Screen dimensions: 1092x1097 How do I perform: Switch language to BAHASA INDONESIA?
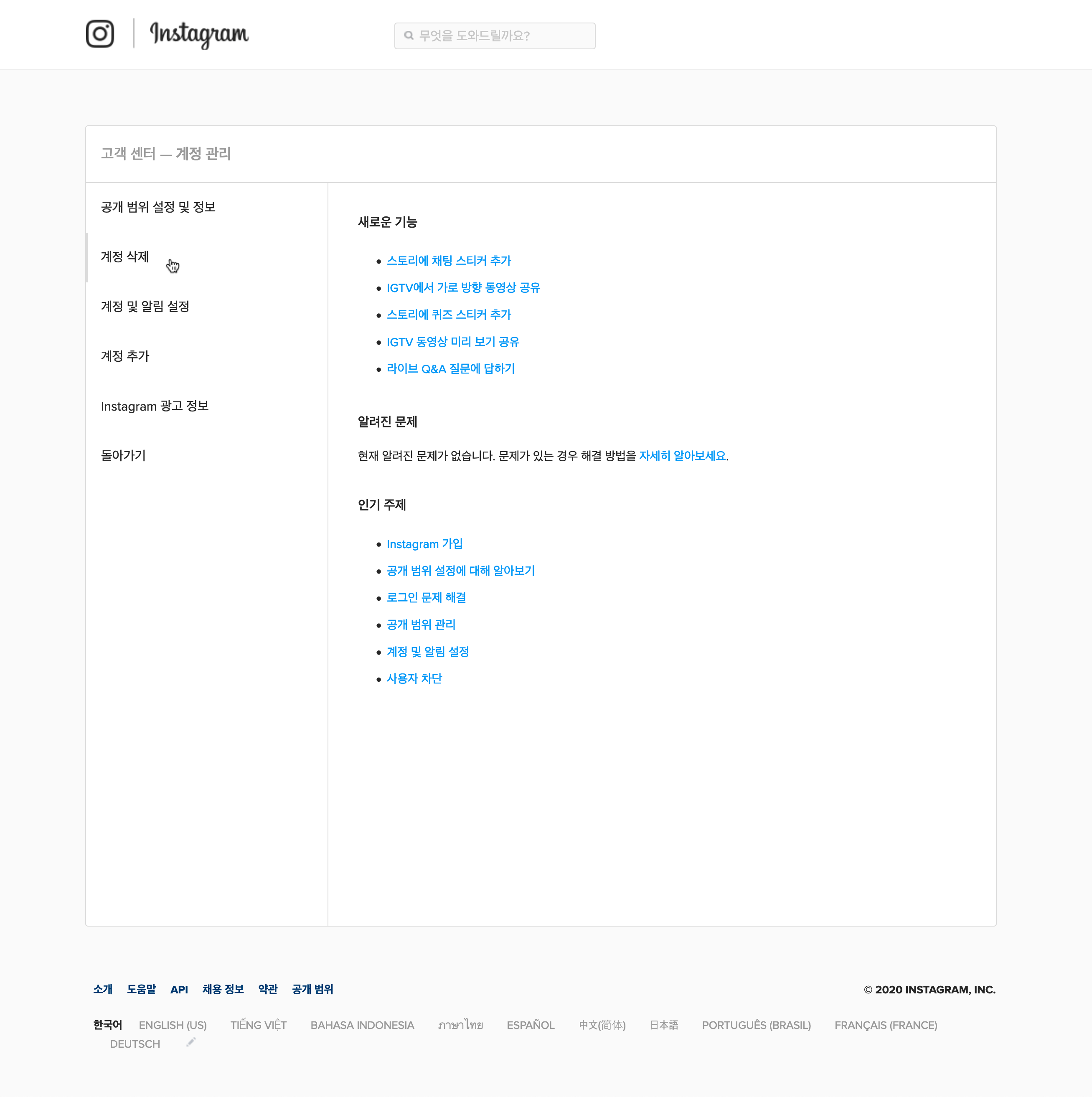coord(362,1026)
